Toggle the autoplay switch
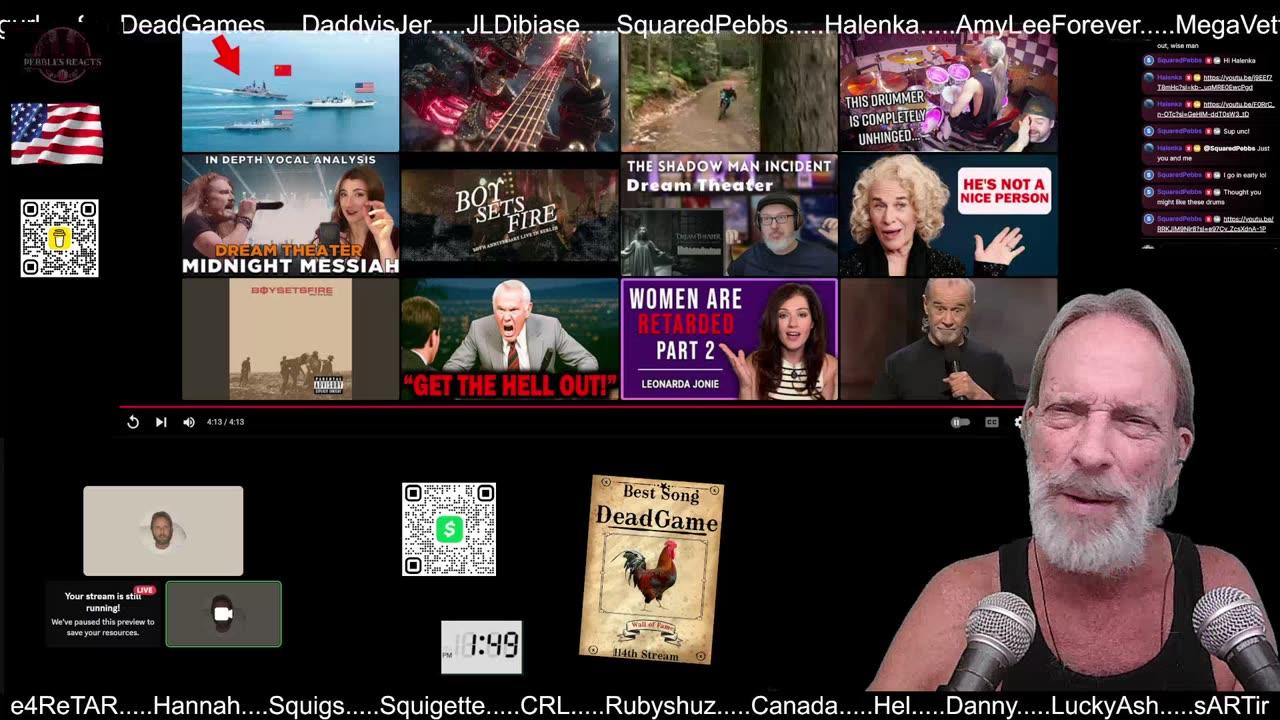Image resolution: width=1280 pixels, height=720 pixels. click(x=960, y=422)
